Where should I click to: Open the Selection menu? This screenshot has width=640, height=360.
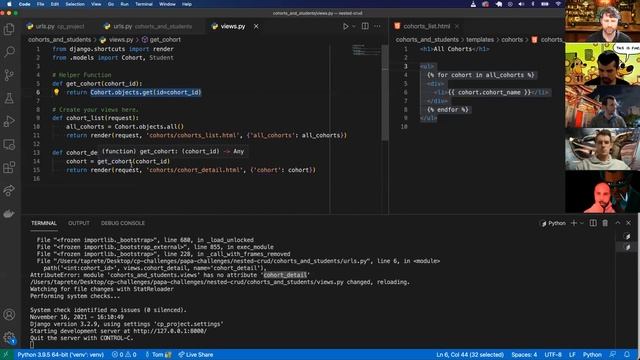pos(75,4)
